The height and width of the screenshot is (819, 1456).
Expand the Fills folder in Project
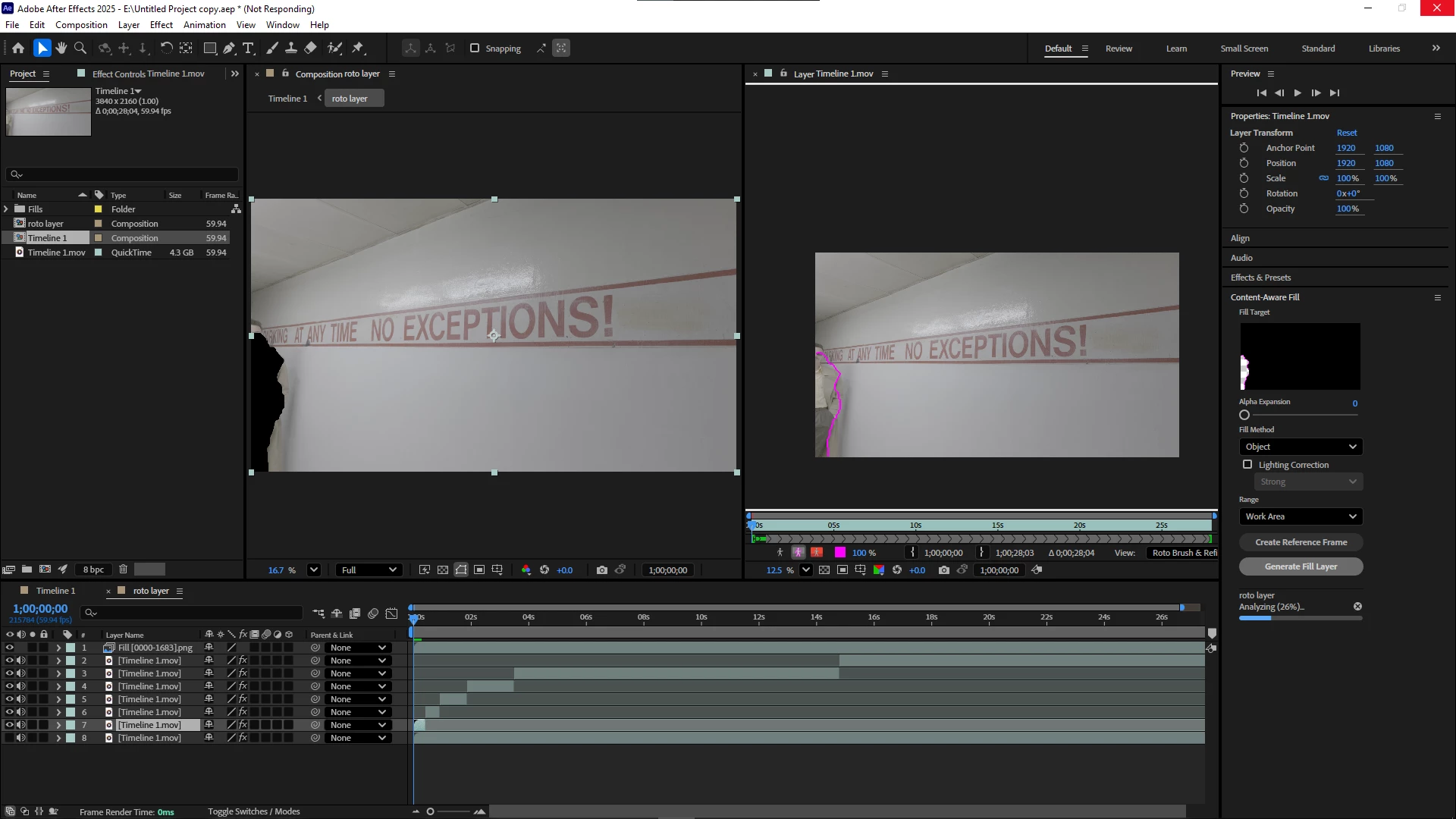pos(6,209)
